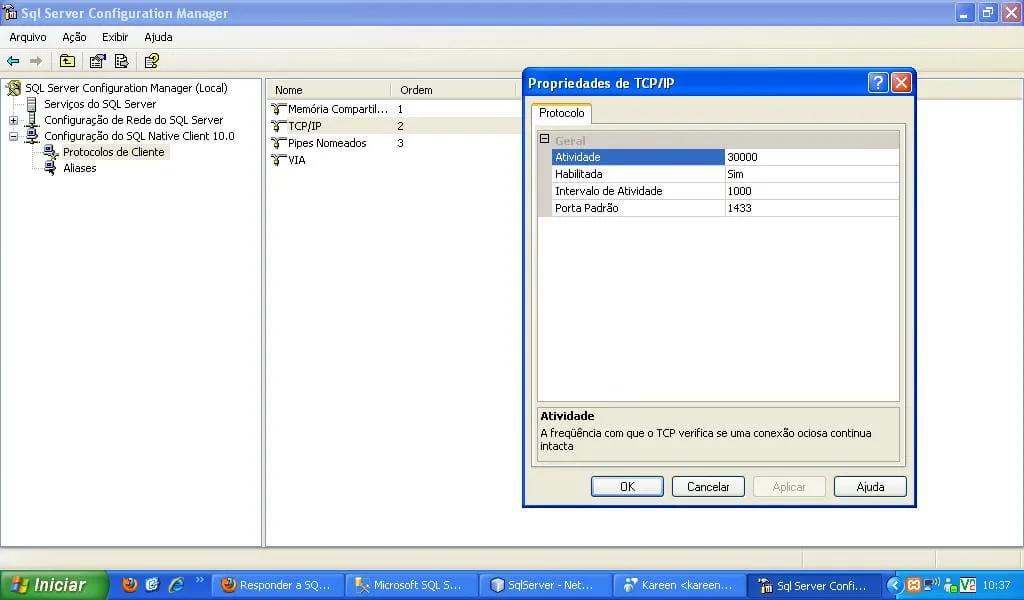Screen dimensions: 1024x600
Task: Select Aliases tree node
Action: tap(80, 168)
